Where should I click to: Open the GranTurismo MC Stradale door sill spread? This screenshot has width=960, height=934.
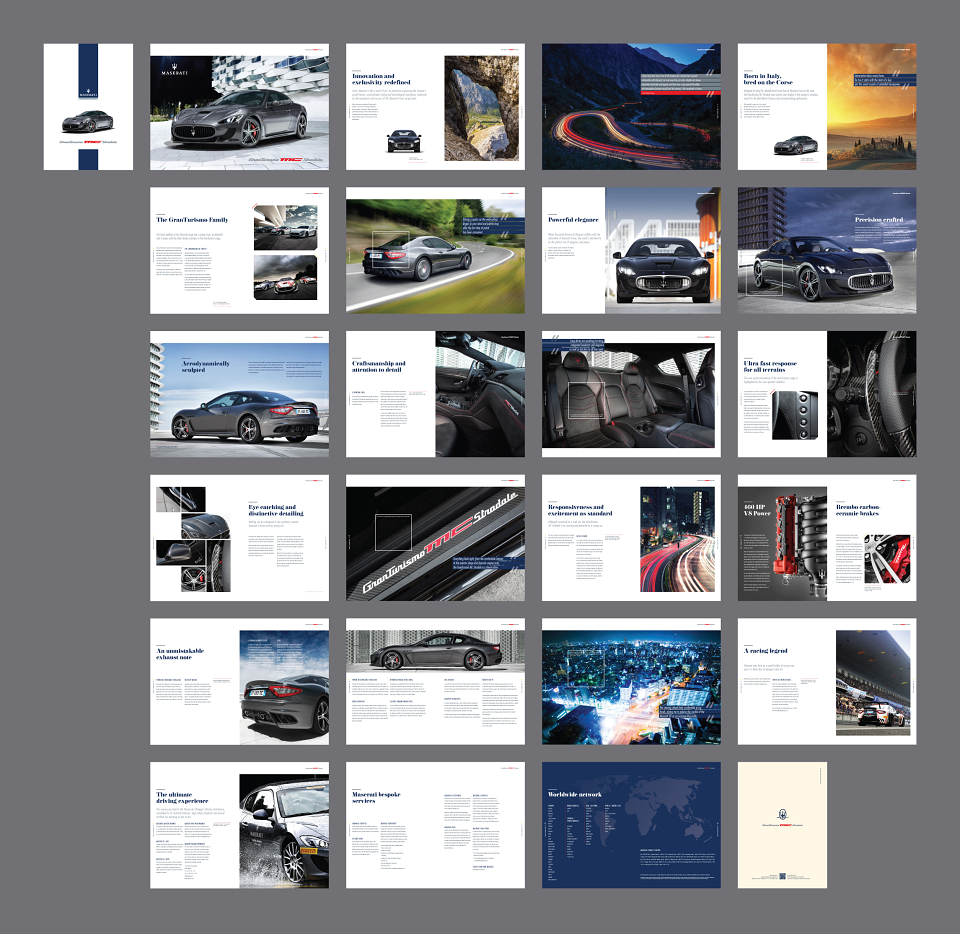(435, 538)
